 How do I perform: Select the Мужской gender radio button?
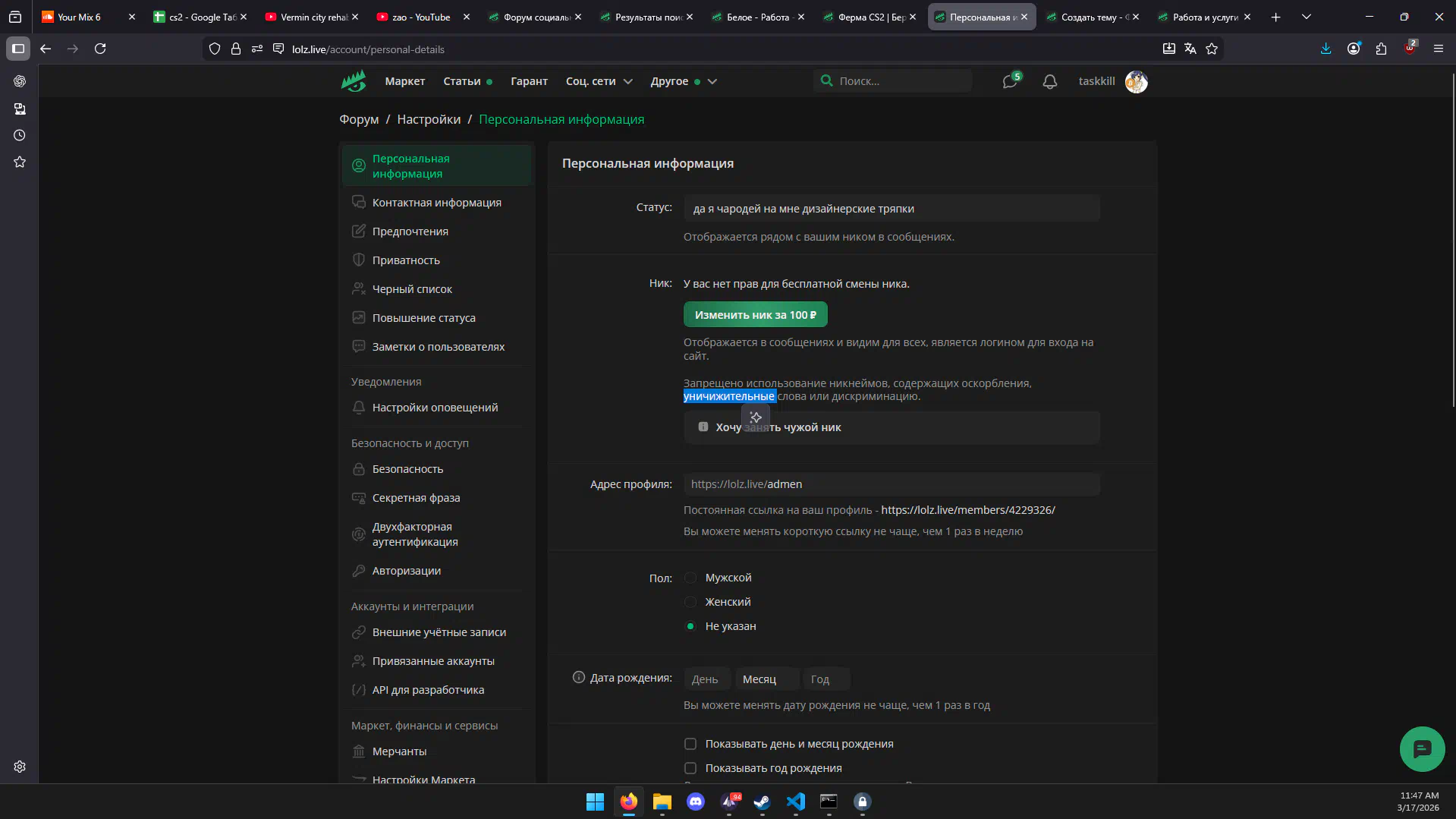pos(690,578)
